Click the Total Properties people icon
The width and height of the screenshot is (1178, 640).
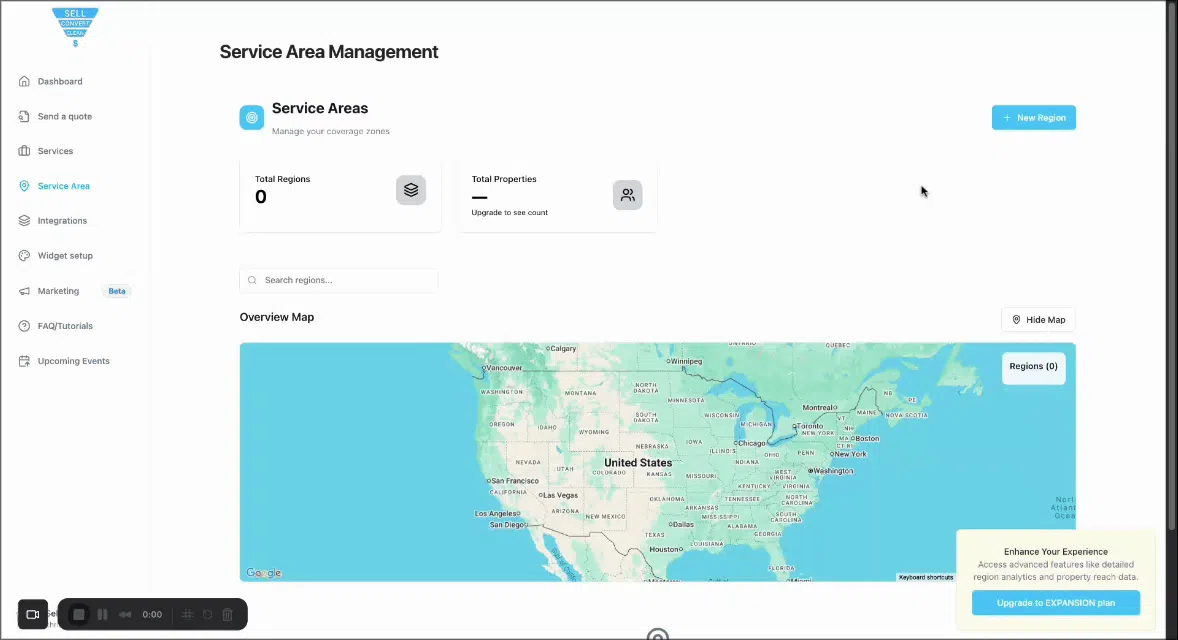(x=627, y=195)
